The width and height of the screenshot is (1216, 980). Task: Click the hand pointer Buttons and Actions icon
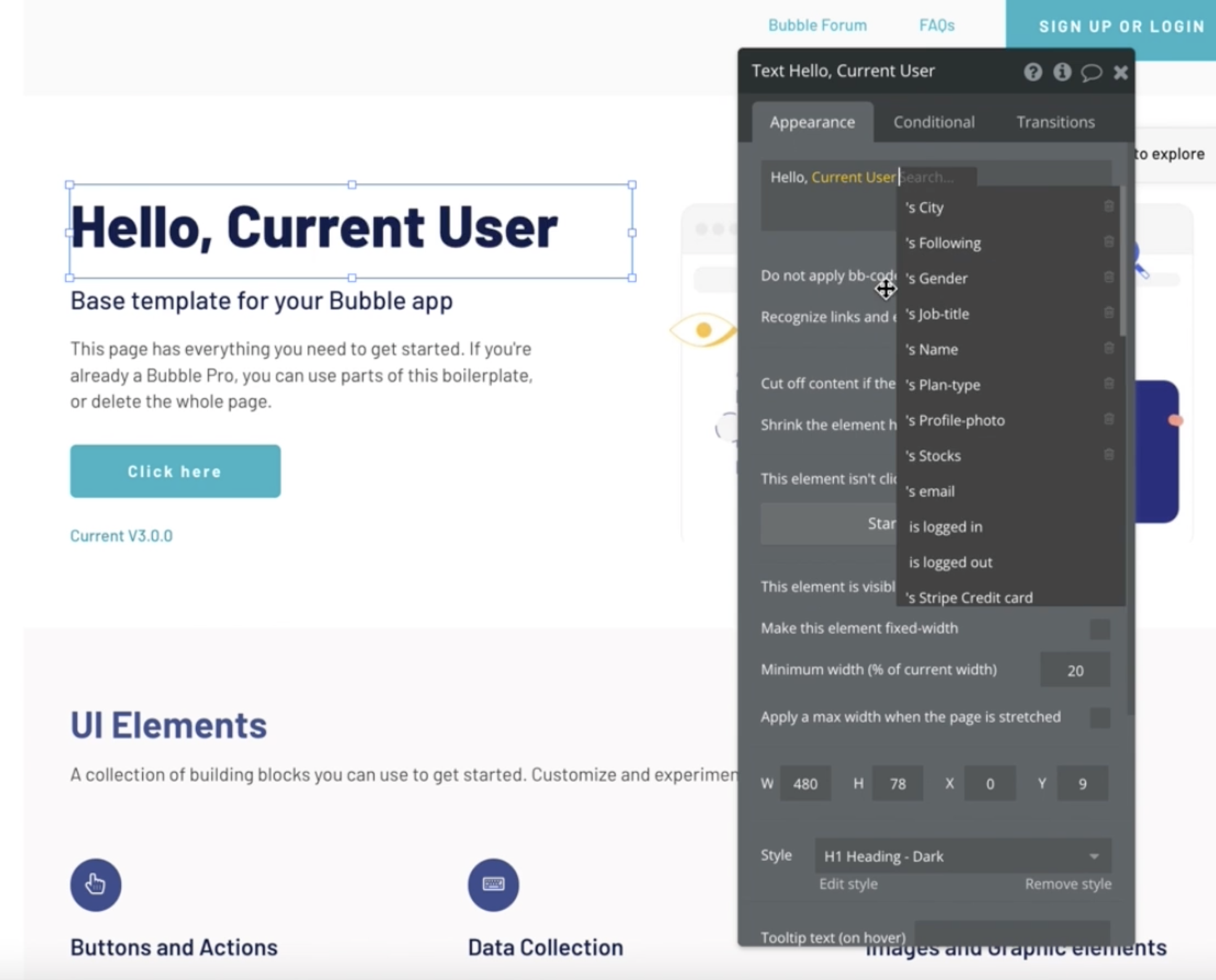[96, 884]
